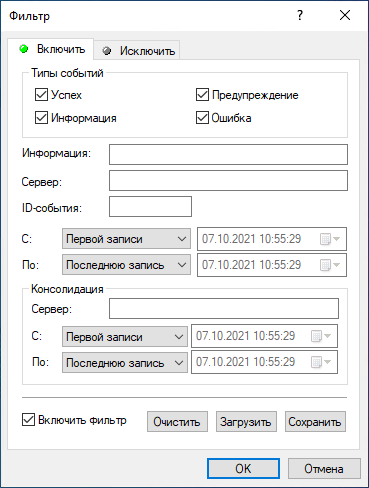
Task: Open the С: Первой записи dropdown above ID-события dates
Action: pos(126,239)
